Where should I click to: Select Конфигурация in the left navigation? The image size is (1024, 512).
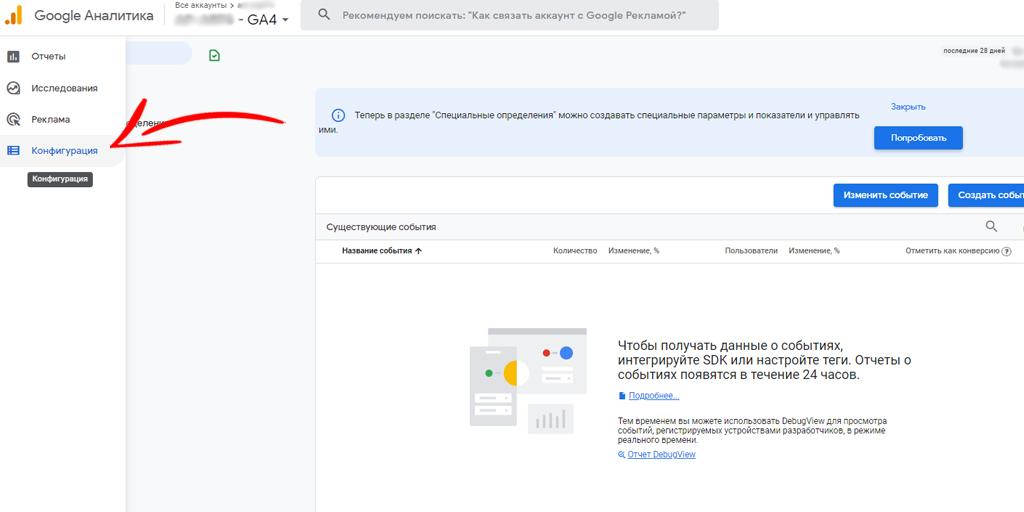click(x=64, y=151)
